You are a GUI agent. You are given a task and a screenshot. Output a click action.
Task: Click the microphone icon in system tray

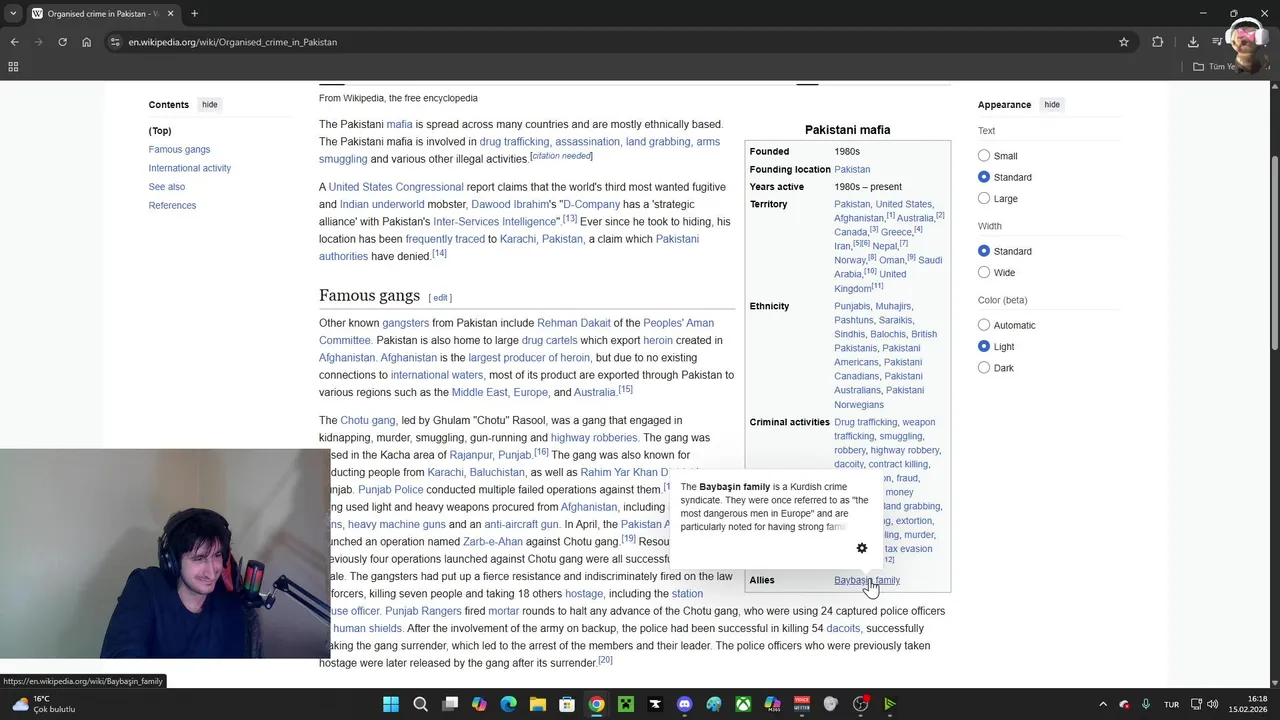tap(1146, 704)
